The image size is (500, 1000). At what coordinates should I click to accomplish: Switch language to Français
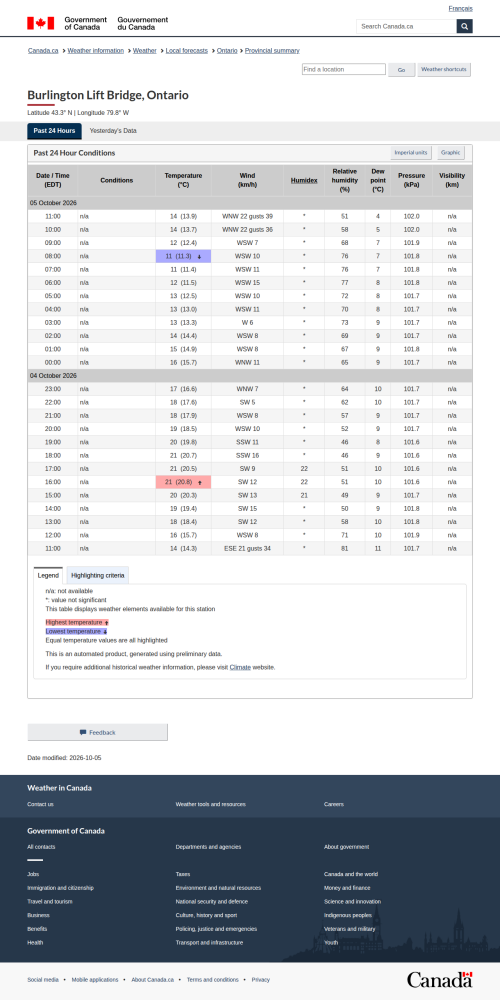(460, 9)
